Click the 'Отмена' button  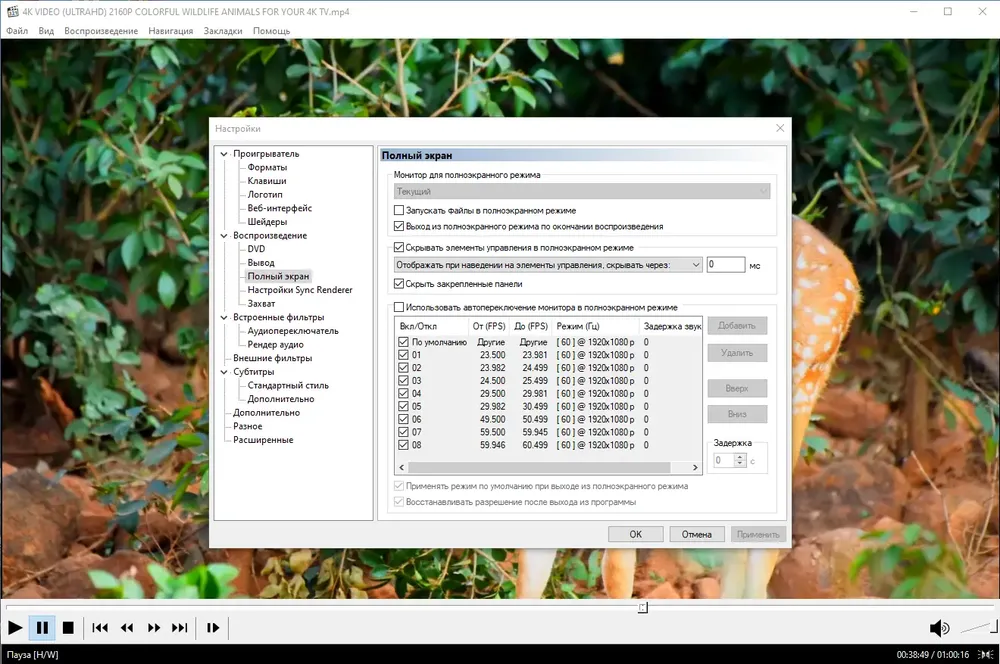696,535
